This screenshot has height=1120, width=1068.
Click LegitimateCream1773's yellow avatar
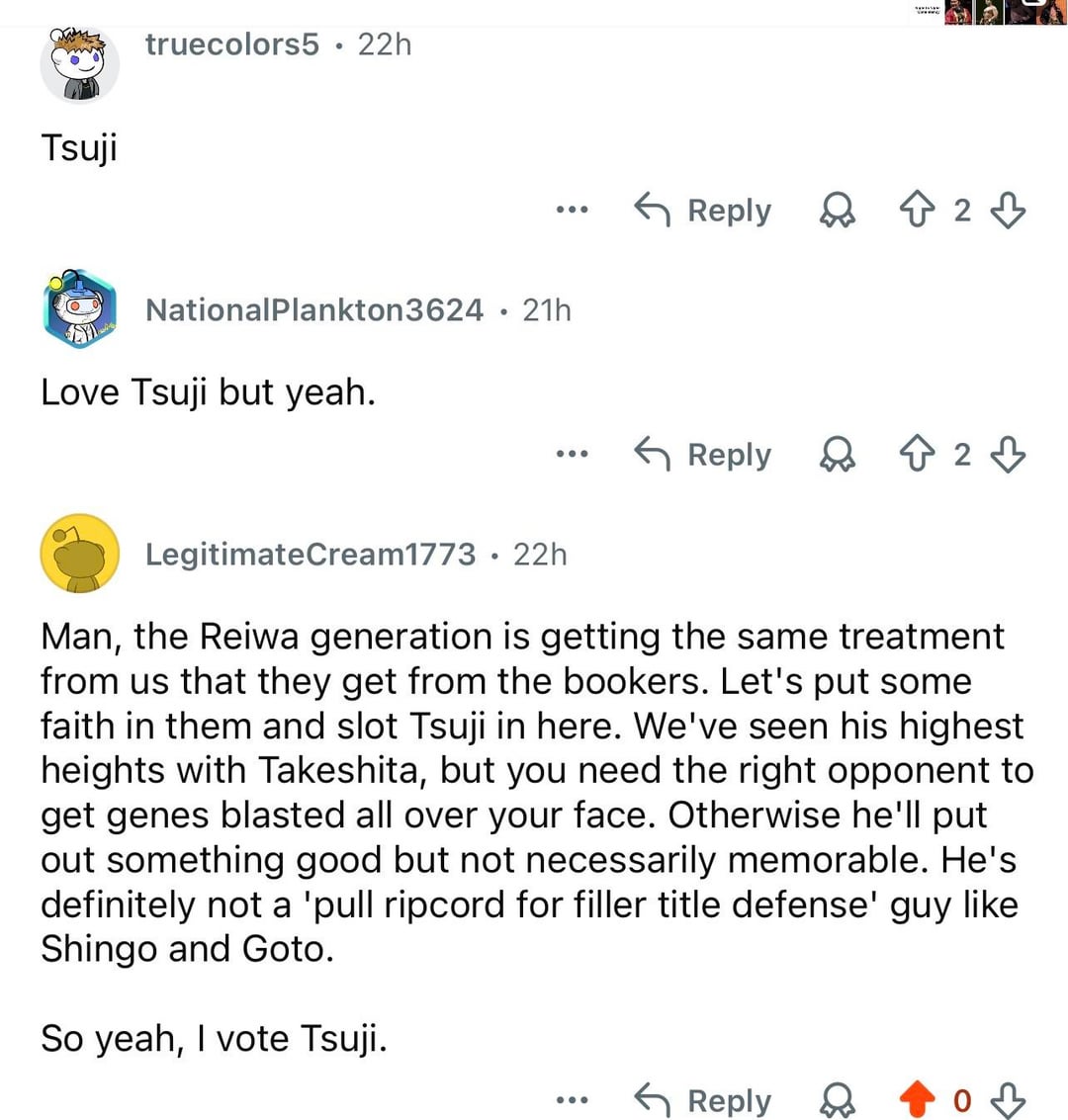point(79,554)
